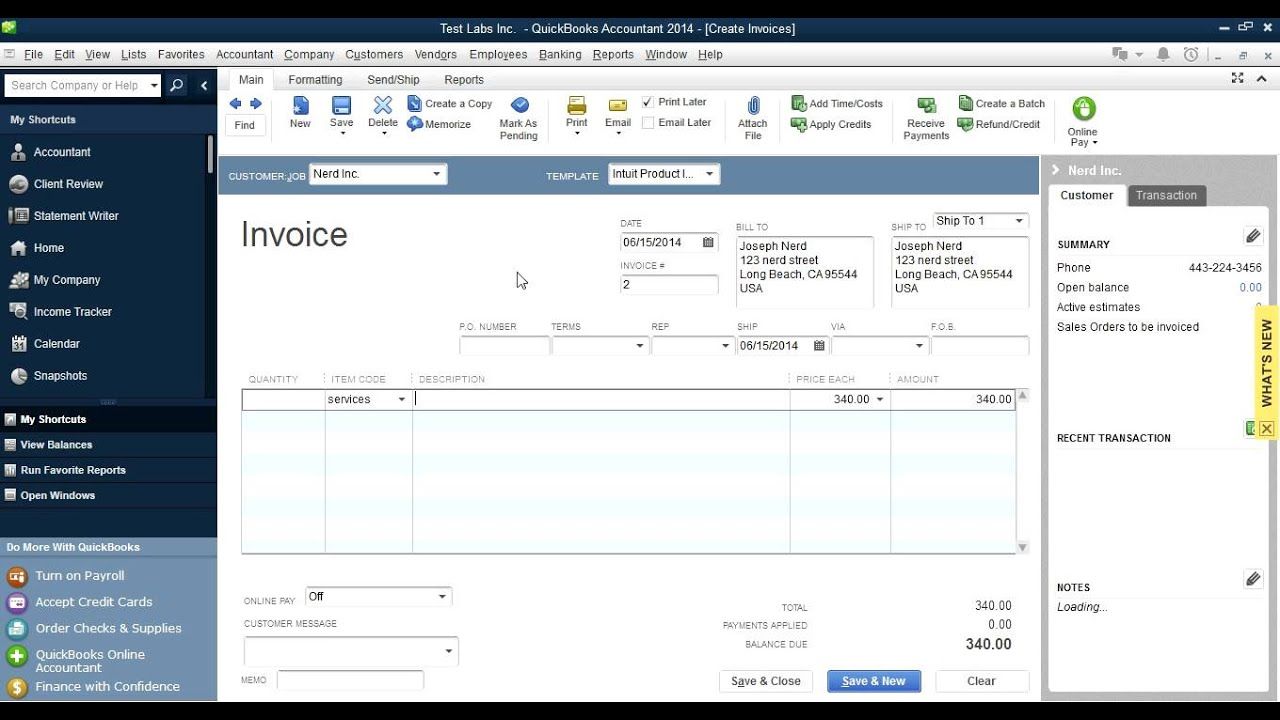The height and width of the screenshot is (720, 1280).
Task: Edit customer summary with pencil icon
Action: pyautogui.click(x=1253, y=236)
